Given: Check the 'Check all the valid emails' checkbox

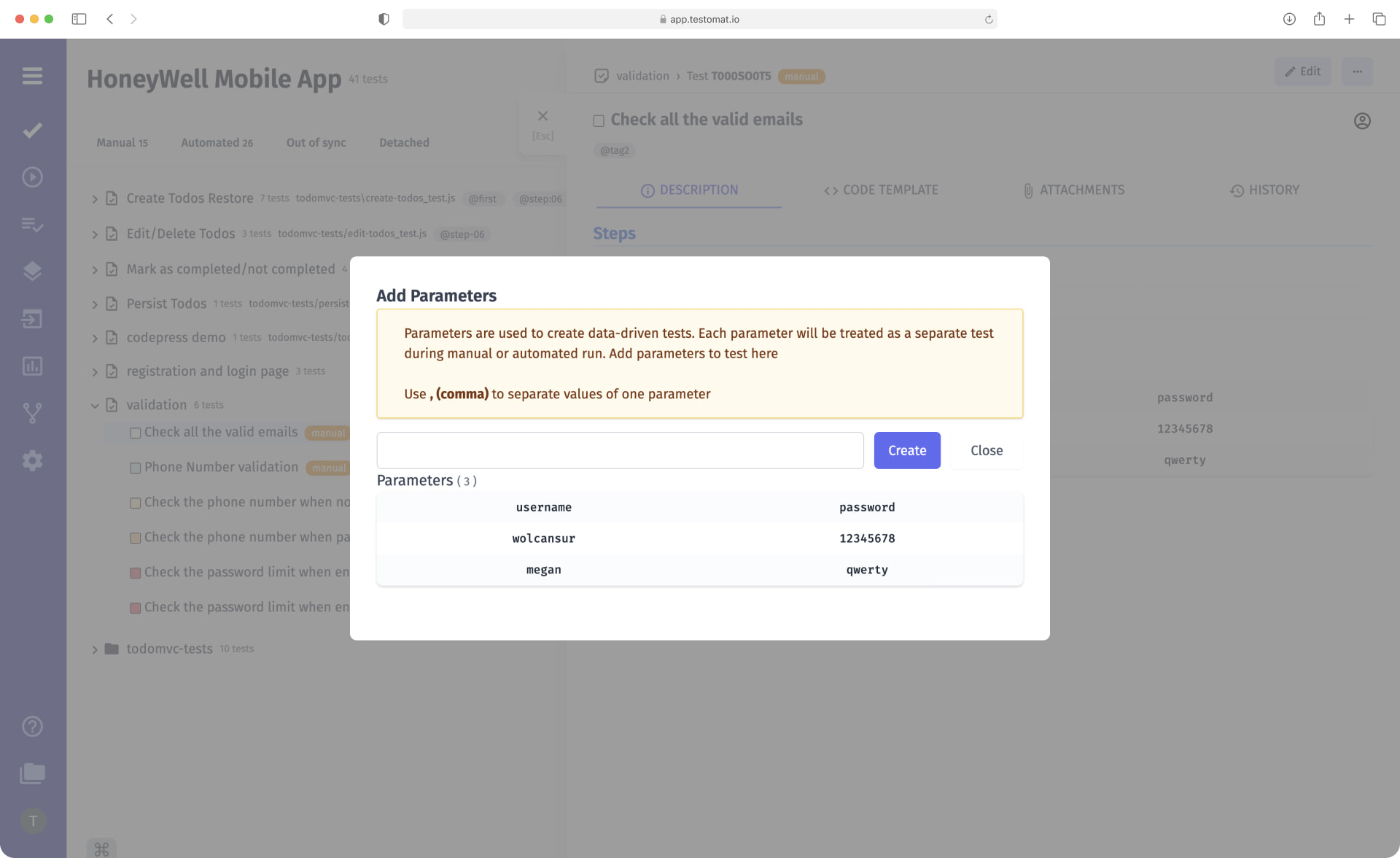Looking at the screenshot, I should pyautogui.click(x=135, y=433).
